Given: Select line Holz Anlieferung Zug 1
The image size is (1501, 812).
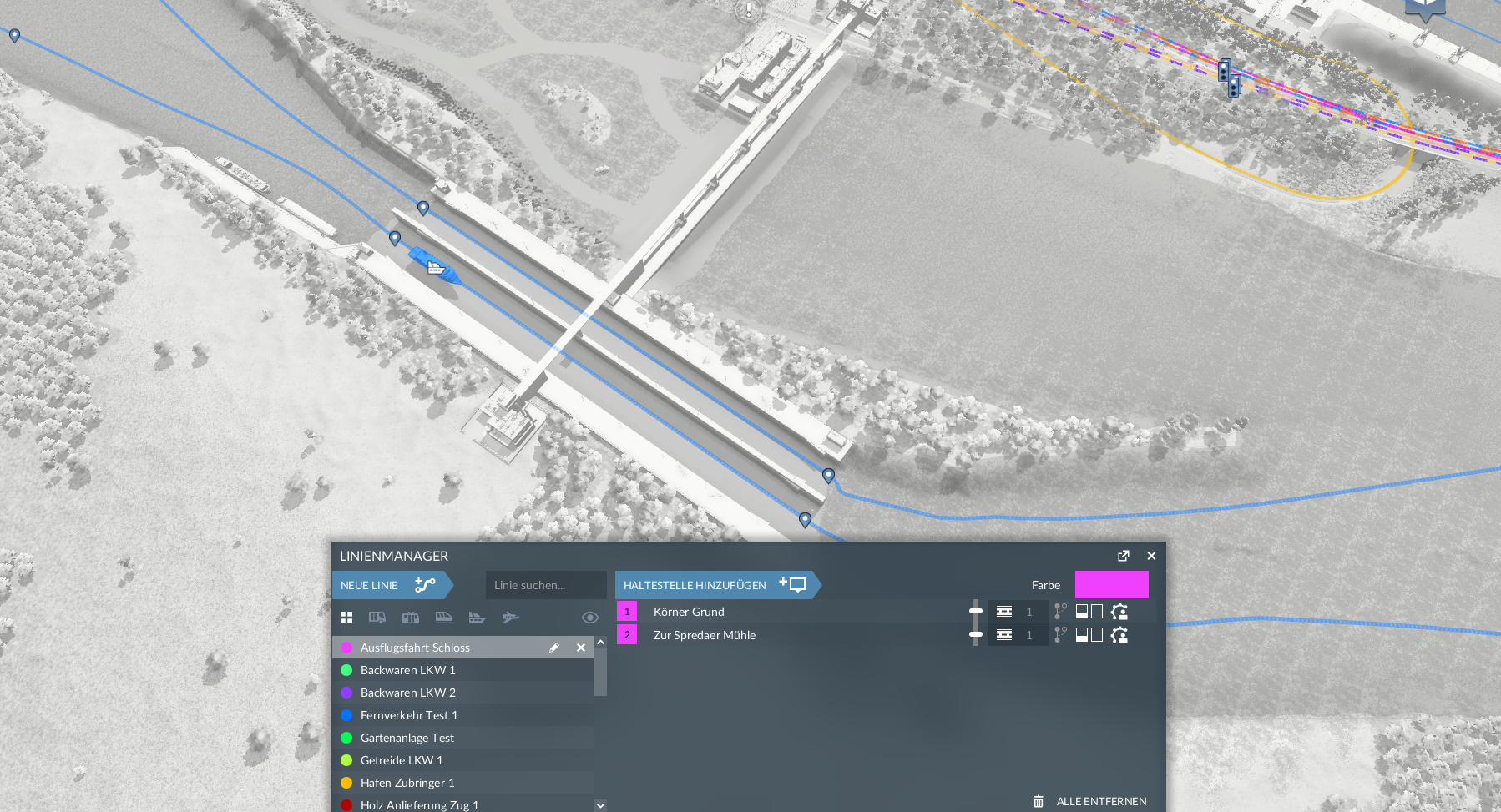Looking at the screenshot, I should 463,804.
